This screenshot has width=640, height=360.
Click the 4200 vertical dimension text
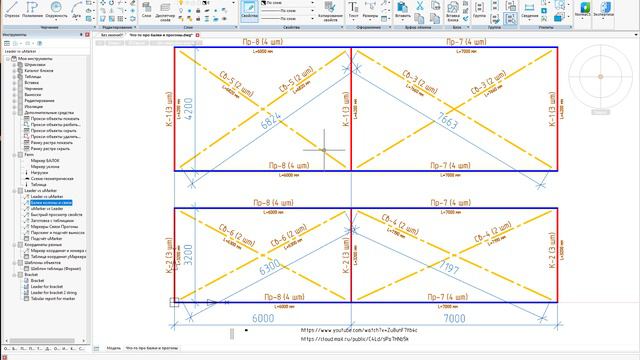188,109
